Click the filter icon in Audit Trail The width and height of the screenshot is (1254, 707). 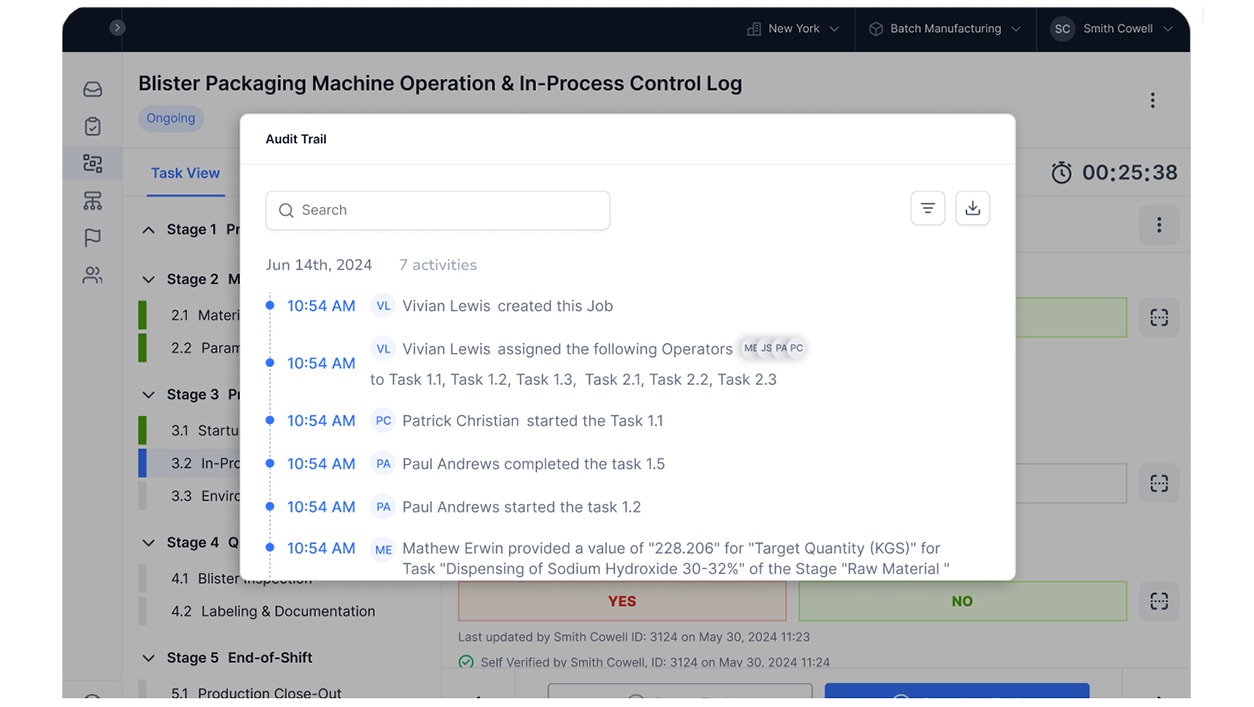(927, 208)
